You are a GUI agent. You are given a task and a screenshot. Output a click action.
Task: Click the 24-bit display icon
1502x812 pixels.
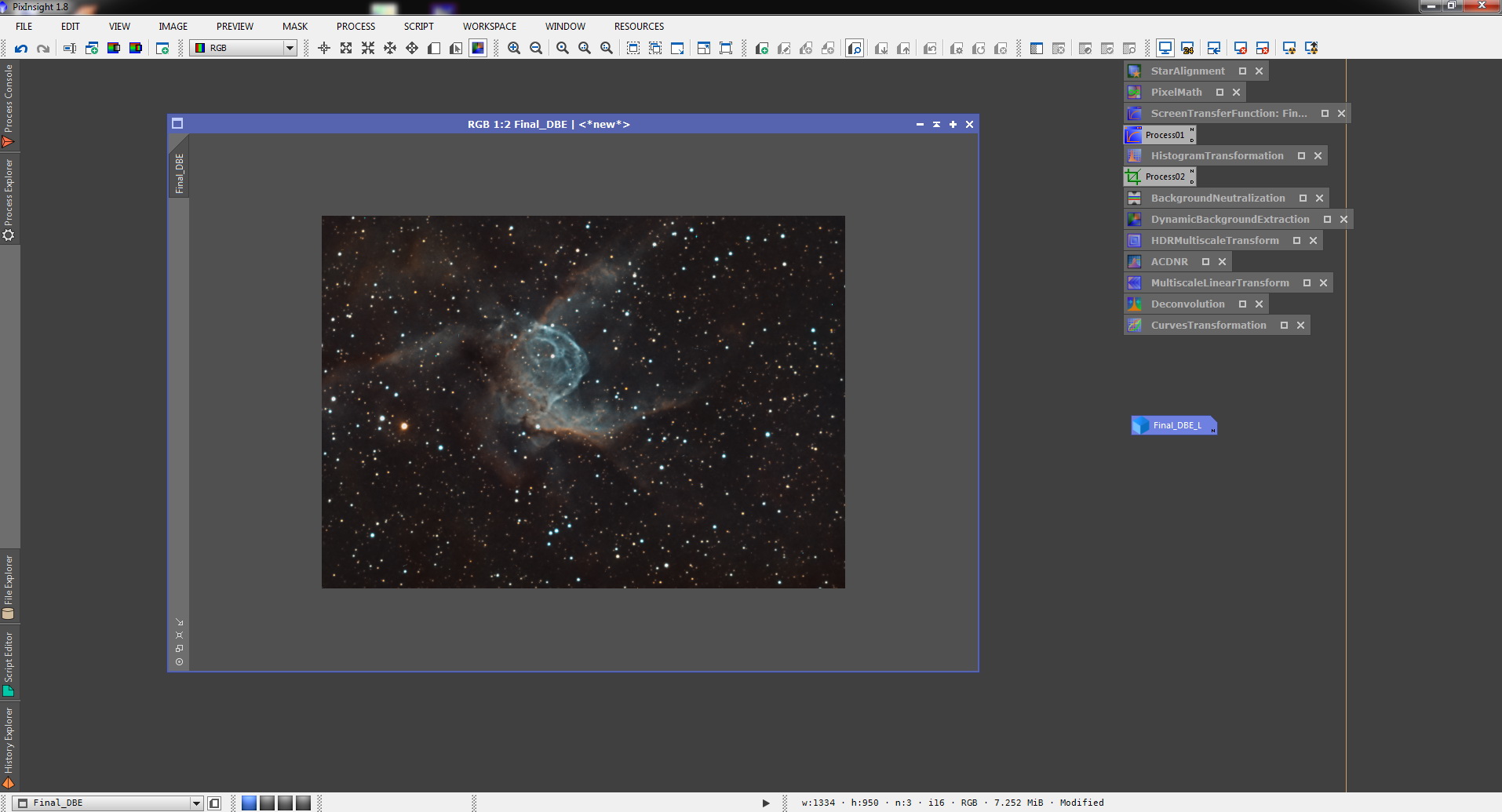pyautogui.click(x=1187, y=49)
